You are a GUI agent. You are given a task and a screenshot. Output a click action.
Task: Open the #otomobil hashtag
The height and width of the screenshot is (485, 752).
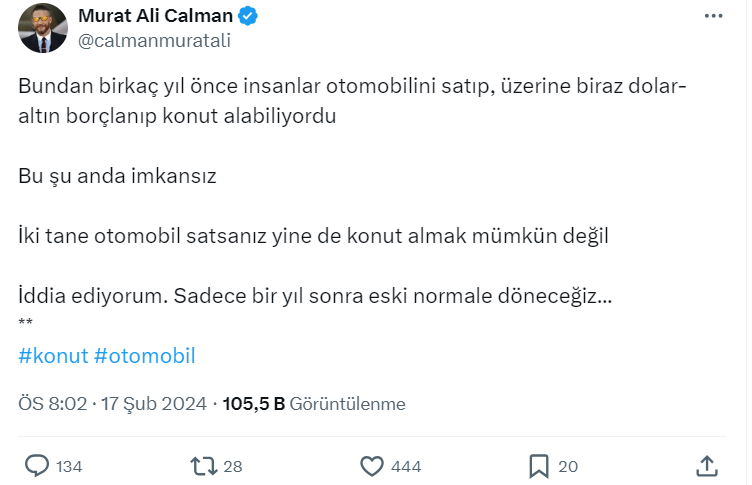[145, 356]
